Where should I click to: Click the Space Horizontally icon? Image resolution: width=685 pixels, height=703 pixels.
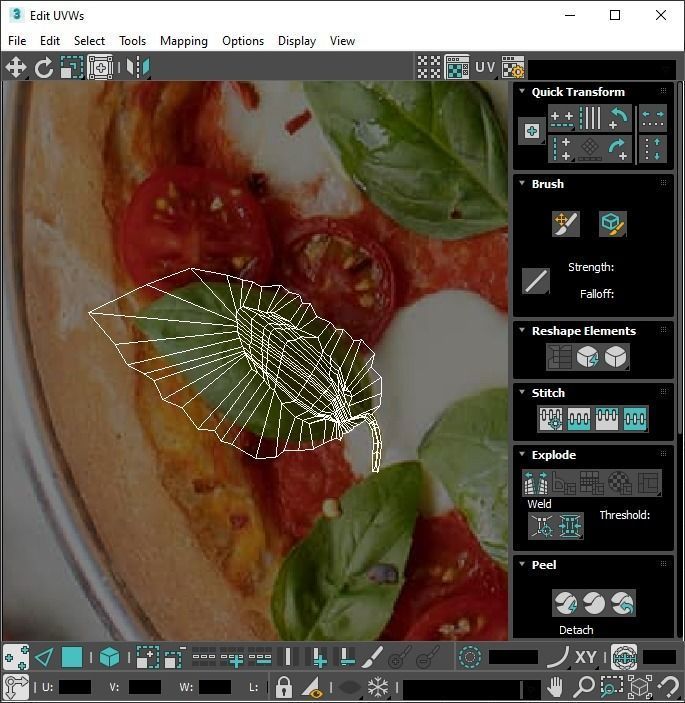pos(653,118)
